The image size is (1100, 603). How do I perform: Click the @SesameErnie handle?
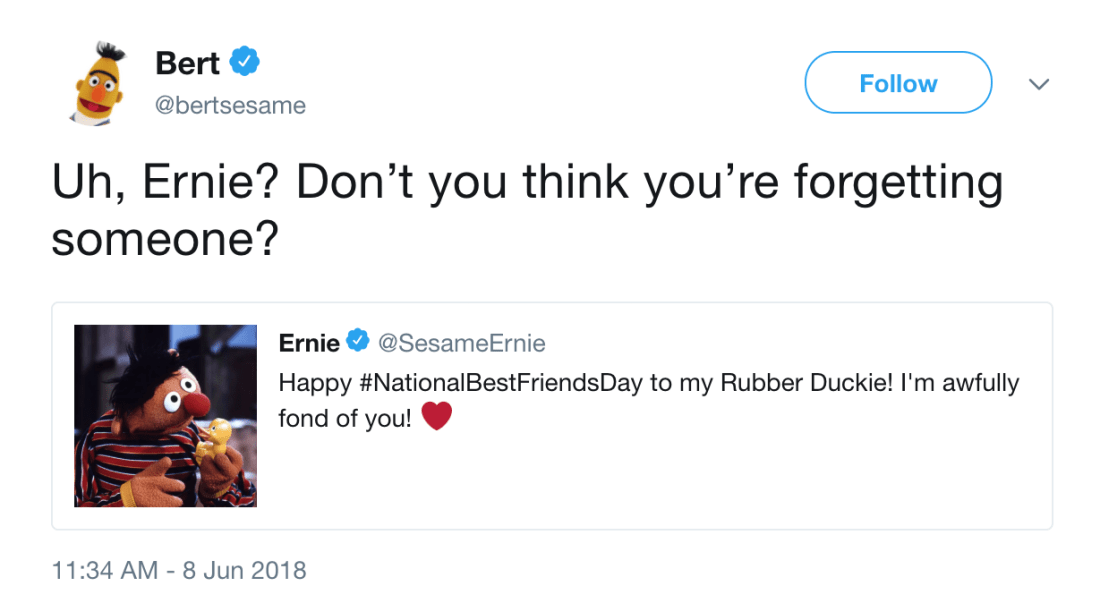click(461, 343)
